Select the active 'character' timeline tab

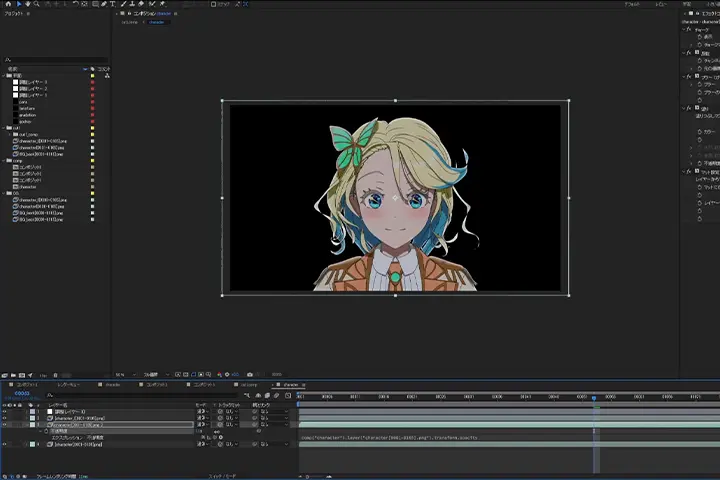(291, 385)
